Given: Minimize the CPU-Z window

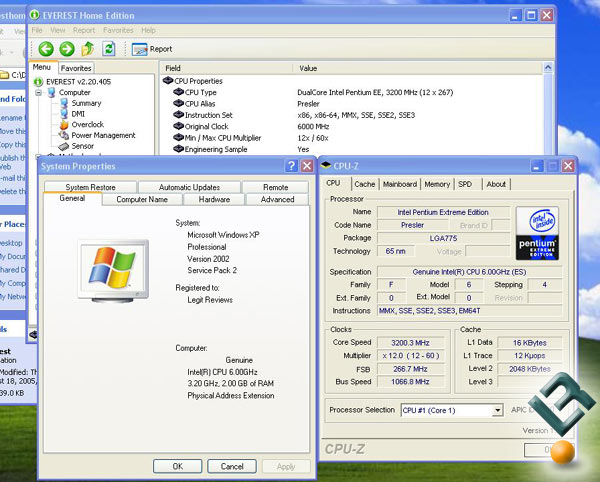Looking at the screenshot, I should pos(536,166).
